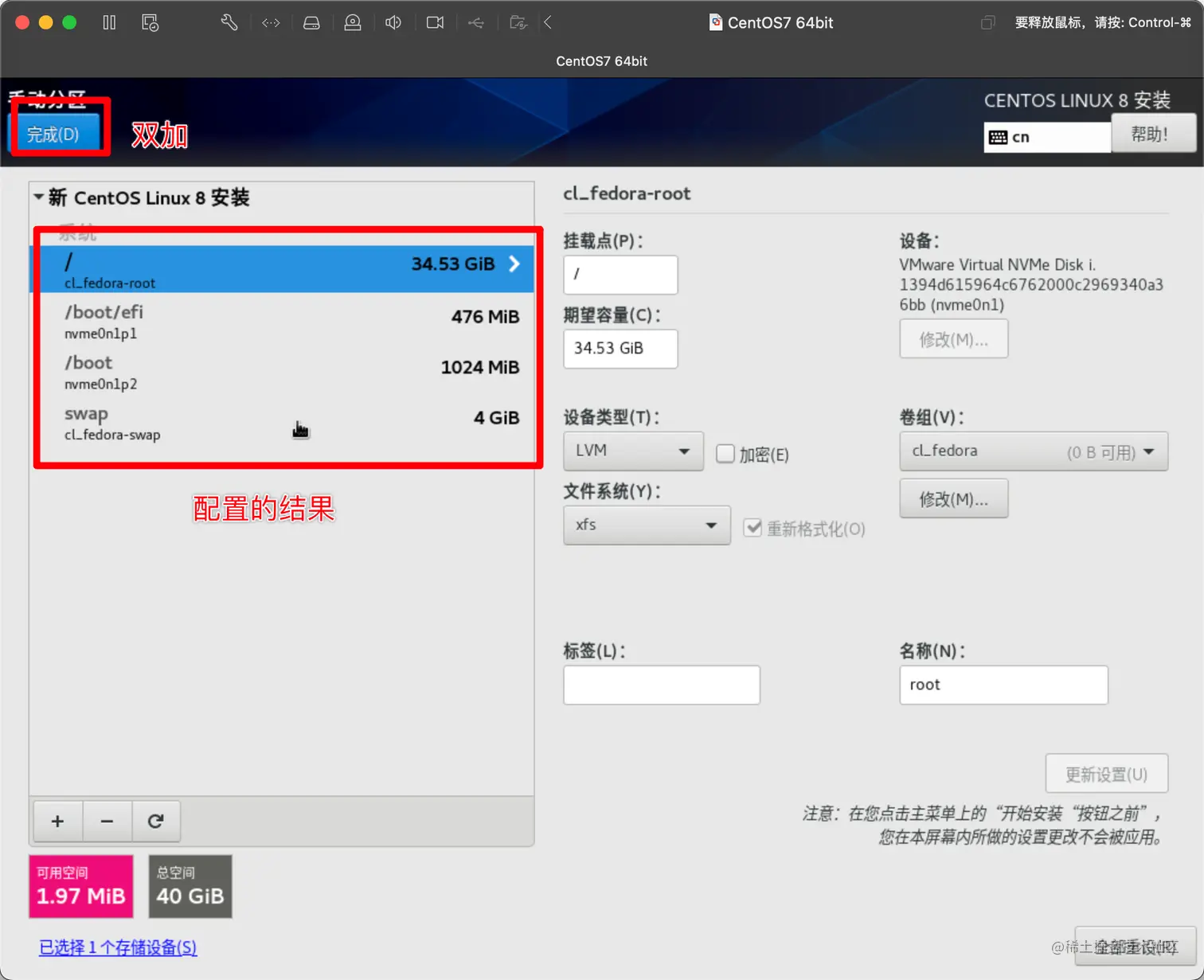The height and width of the screenshot is (980, 1204).
Task: Click the VMware Virtual NVMe Disk device text
Action: [x=1032, y=284]
